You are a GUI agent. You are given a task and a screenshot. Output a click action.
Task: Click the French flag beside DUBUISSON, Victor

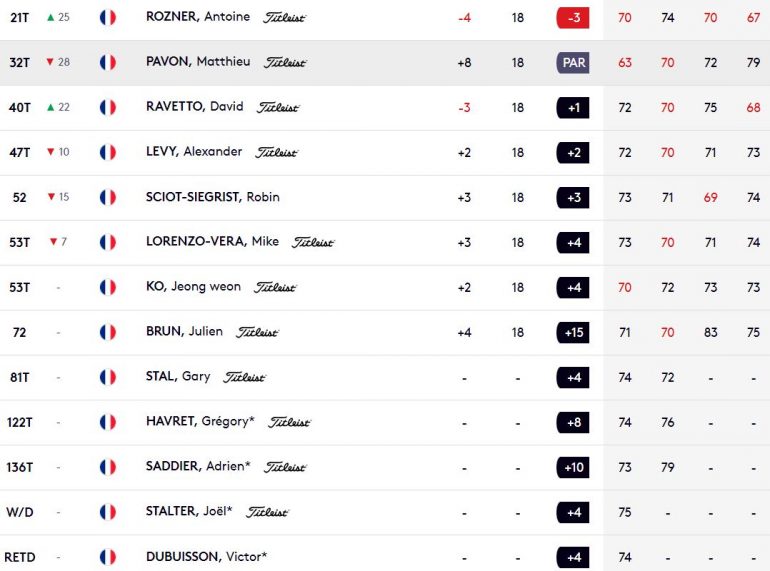pos(108,557)
